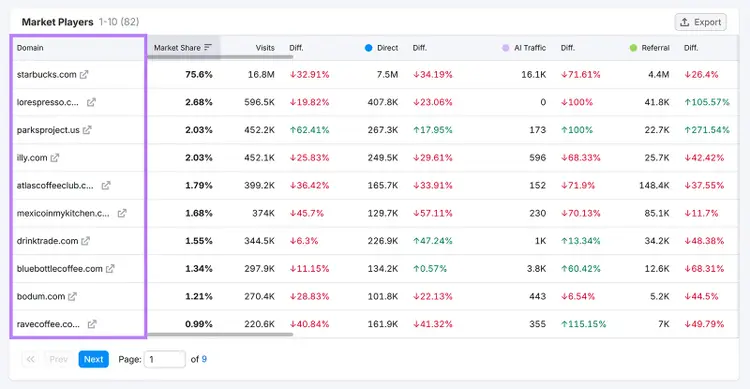Click drinktrade.com domain name
The height and width of the screenshot is (389, 750).
pyautogui.click(x=47, y=241)
